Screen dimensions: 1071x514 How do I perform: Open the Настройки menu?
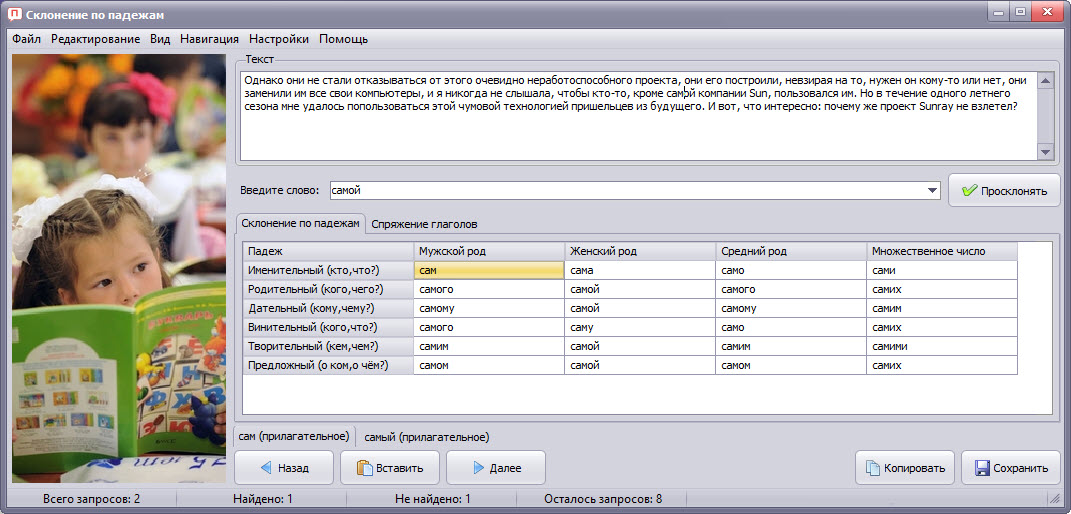[x=278, y=39]
